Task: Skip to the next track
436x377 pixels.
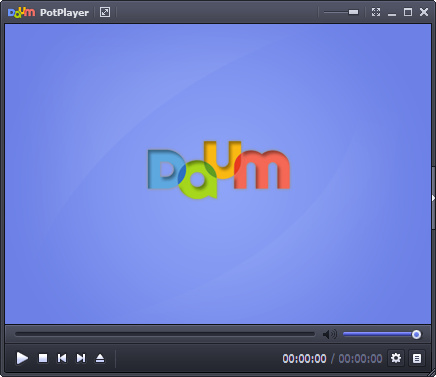Action: pyautogui.click(x=81, y=358)
